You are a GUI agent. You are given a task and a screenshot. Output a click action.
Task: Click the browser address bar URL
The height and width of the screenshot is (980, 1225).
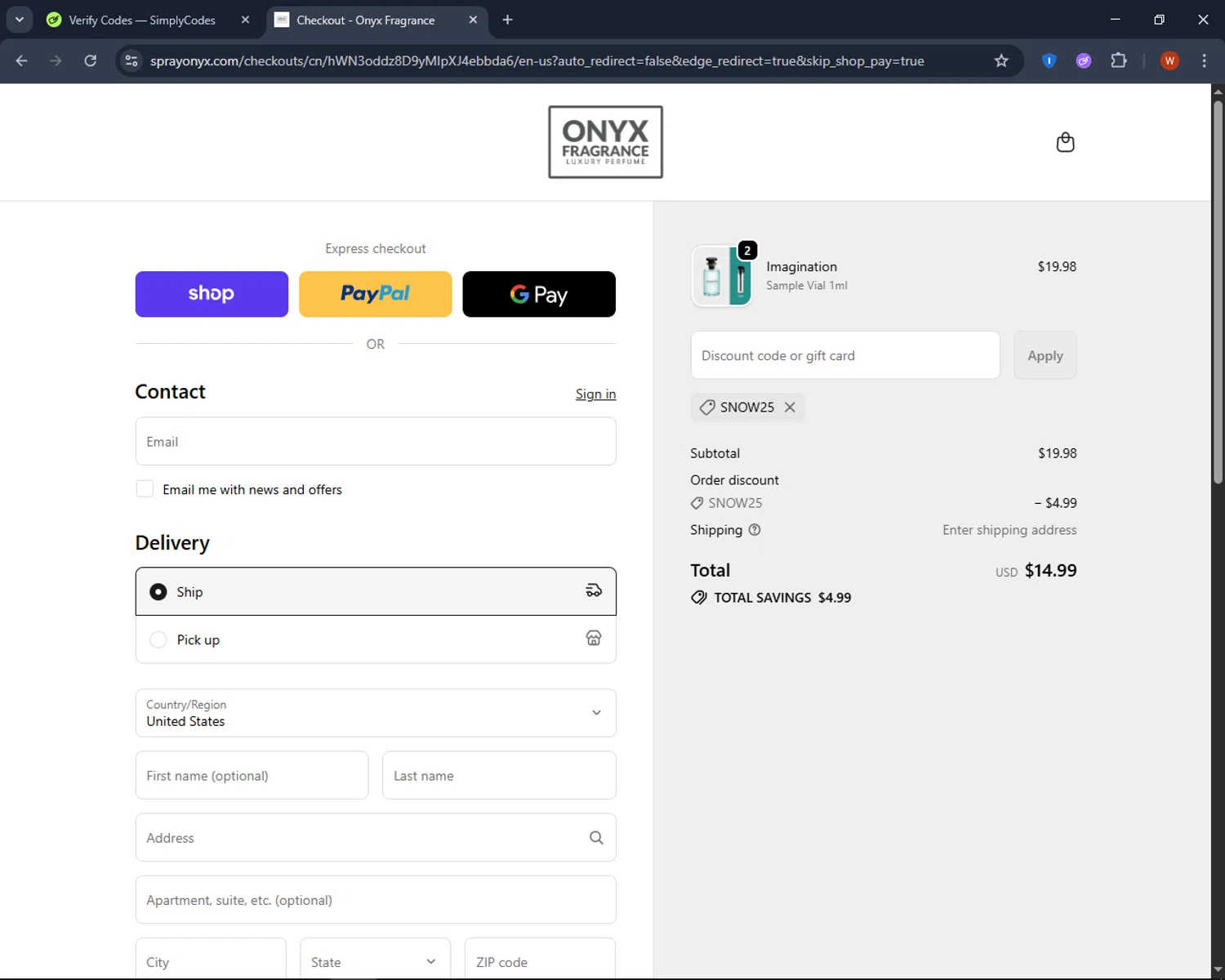coord(537,60)
